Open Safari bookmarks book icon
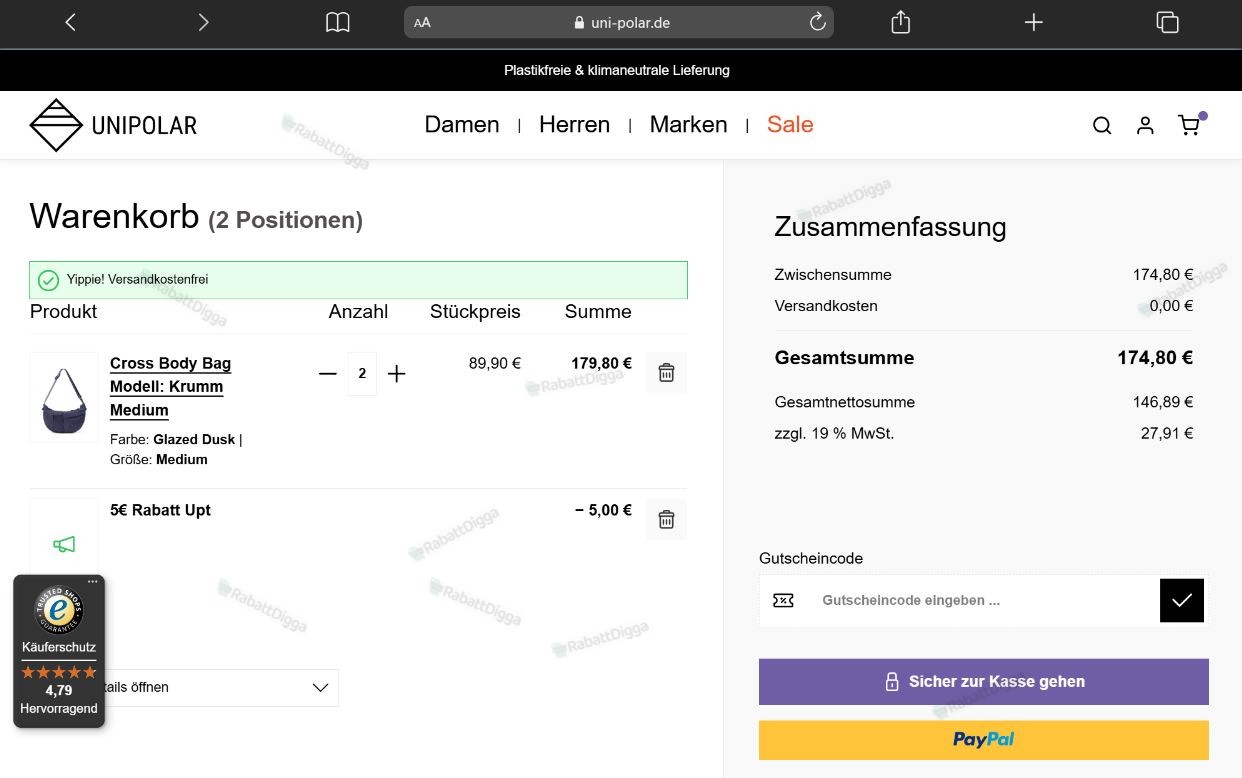 coord(338,22)
